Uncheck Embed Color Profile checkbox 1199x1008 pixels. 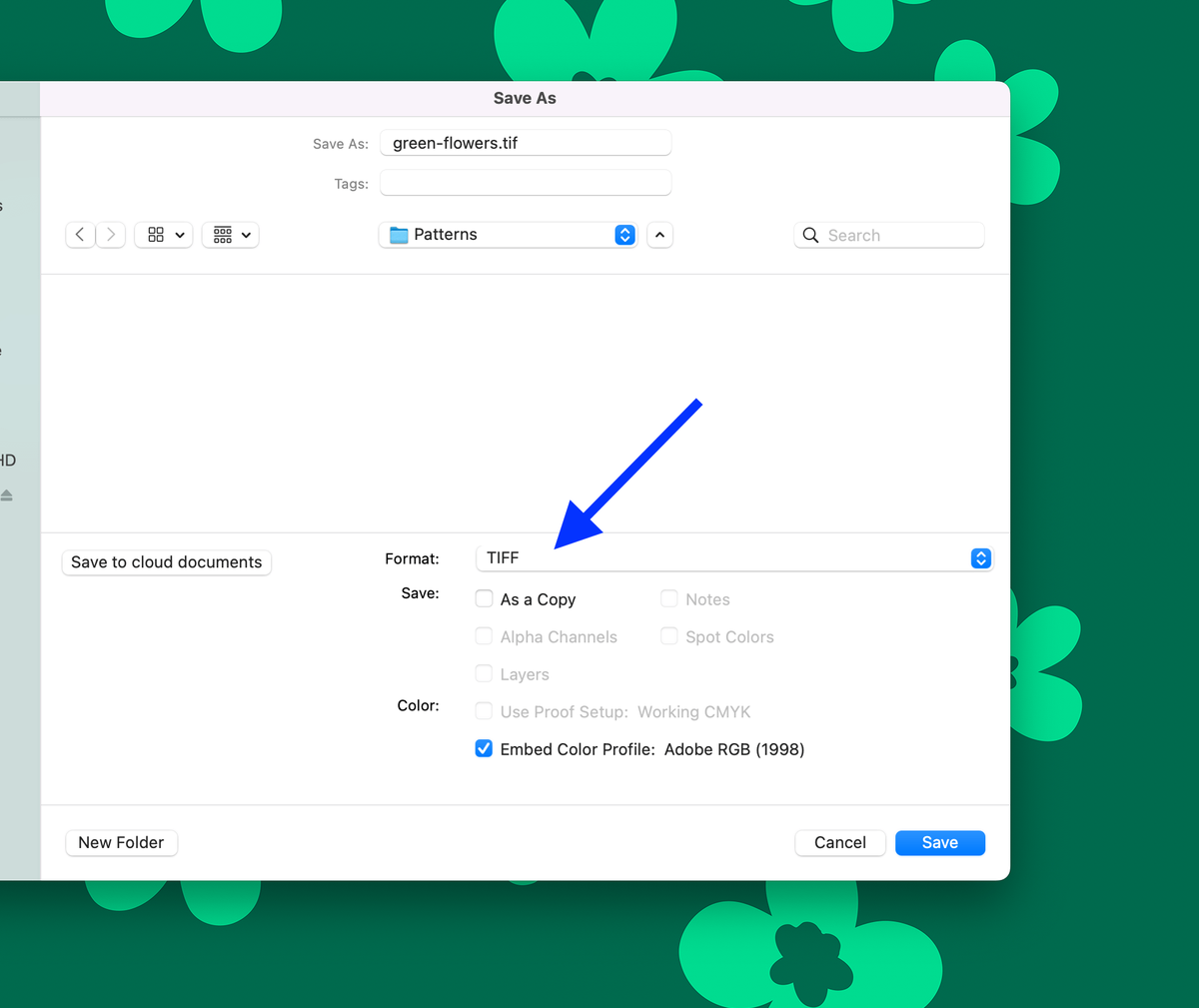pyautogui.click(x=485, y=749)
